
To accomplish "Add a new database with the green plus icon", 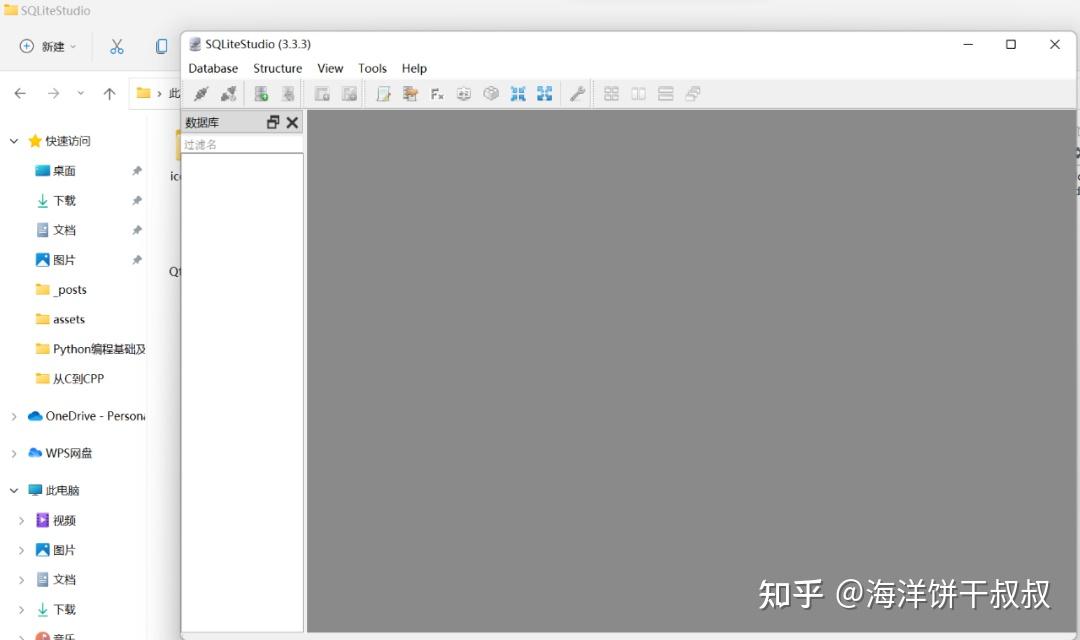I will coord(260,93).
